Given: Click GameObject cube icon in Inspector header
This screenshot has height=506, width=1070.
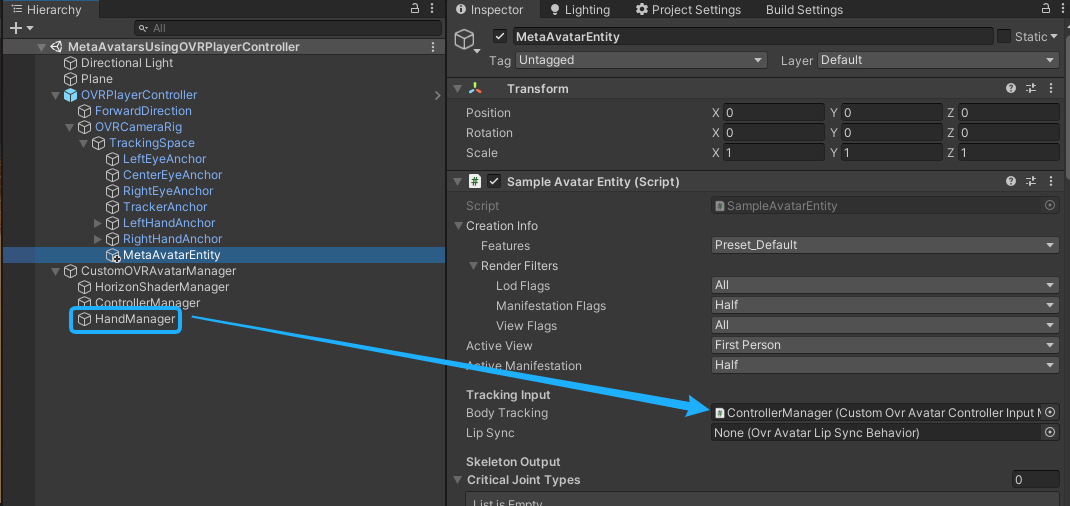Looking at the screenshot, I should tap(465, 38).
